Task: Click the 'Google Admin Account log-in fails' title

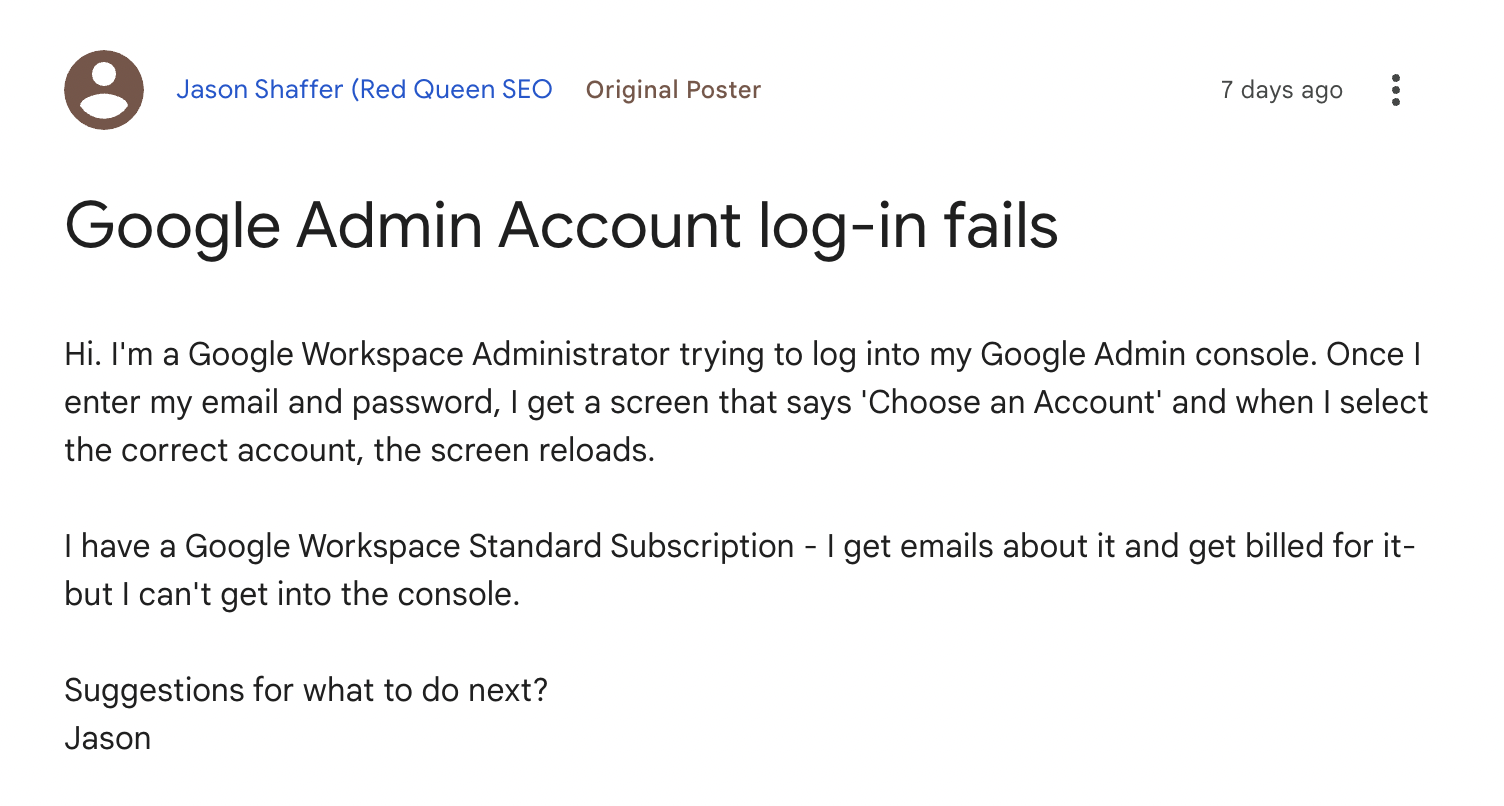Action: click(561, 225)
